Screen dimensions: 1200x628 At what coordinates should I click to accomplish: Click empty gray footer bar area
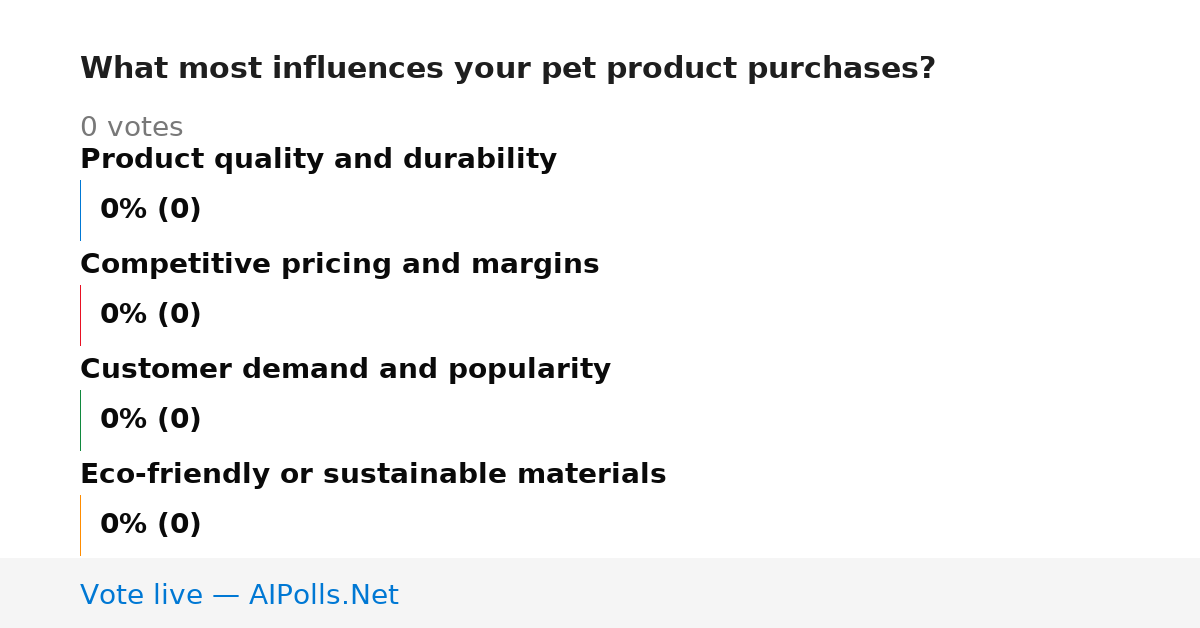pyautogui.click(x=800, y=593)
